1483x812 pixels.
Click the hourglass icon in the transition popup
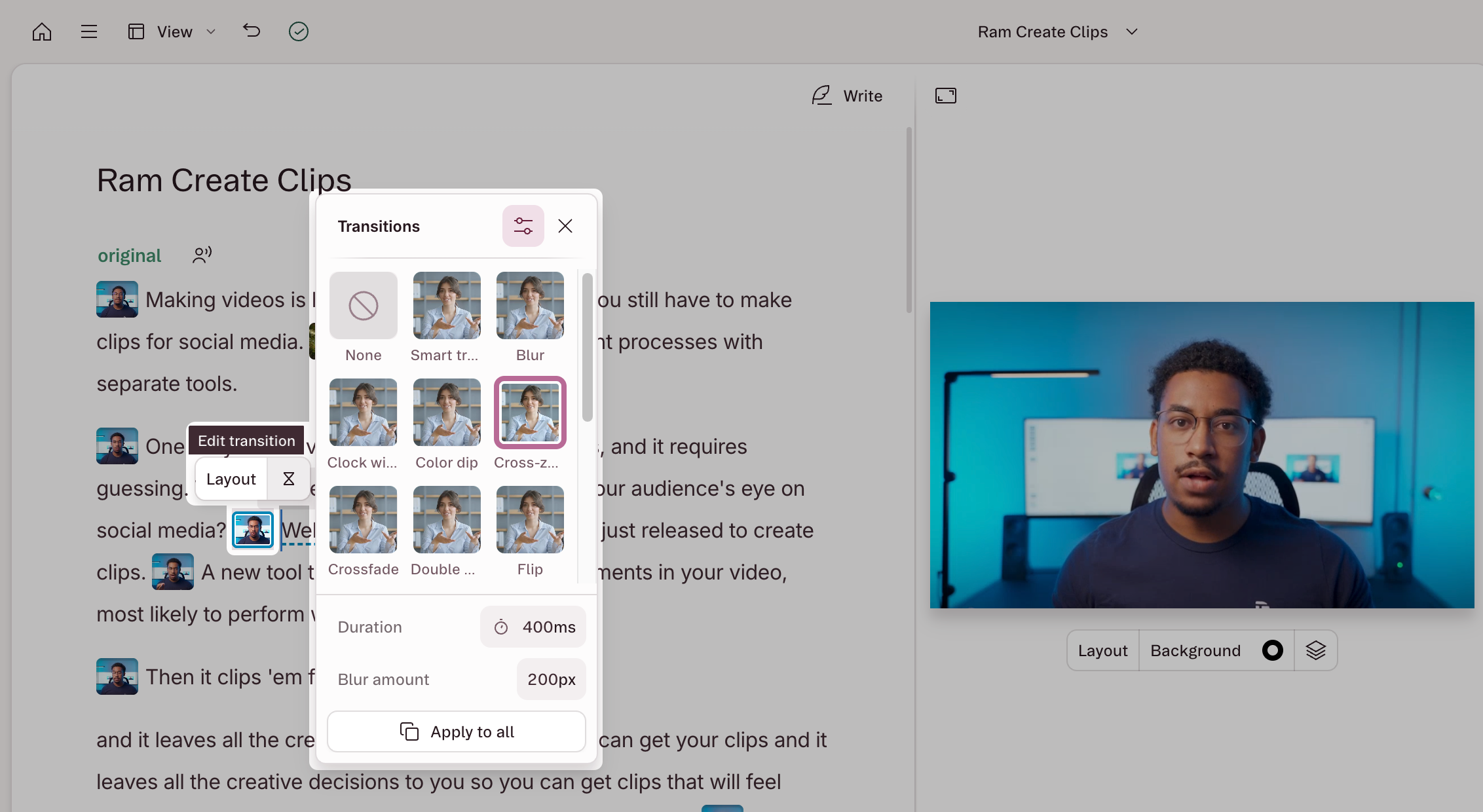(288, 478)
